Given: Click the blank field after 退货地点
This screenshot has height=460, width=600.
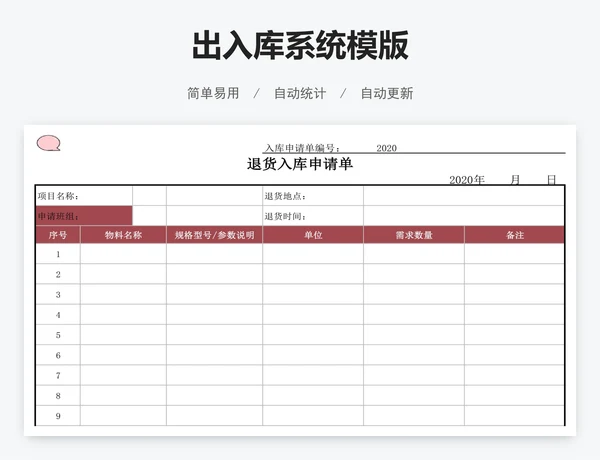Looking at the screenshot, I should point(464,196).
